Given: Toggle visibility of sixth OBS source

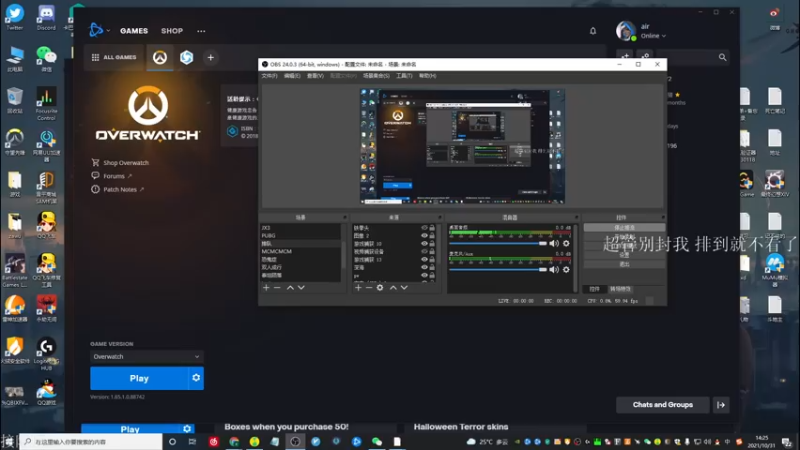Looking at the screenshot, I should [424, 267].
